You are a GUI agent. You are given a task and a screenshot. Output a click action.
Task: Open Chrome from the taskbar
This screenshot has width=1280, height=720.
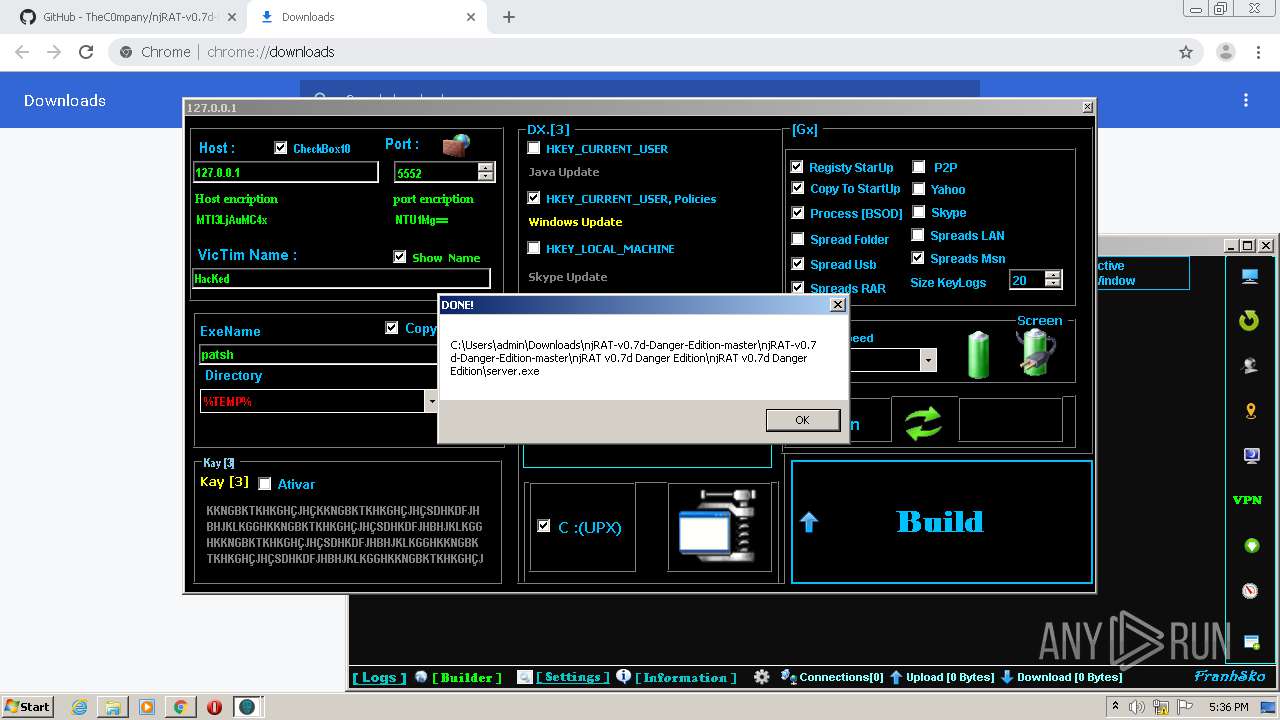pos(180,707)
